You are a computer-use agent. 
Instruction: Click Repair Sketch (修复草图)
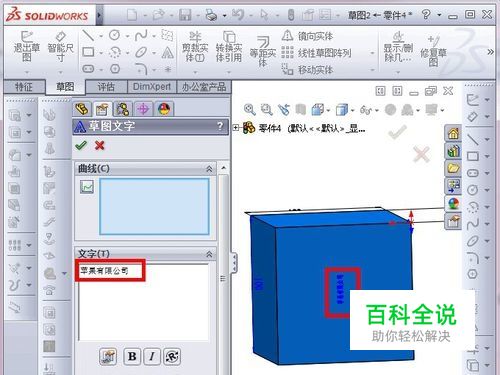[433, 50]
